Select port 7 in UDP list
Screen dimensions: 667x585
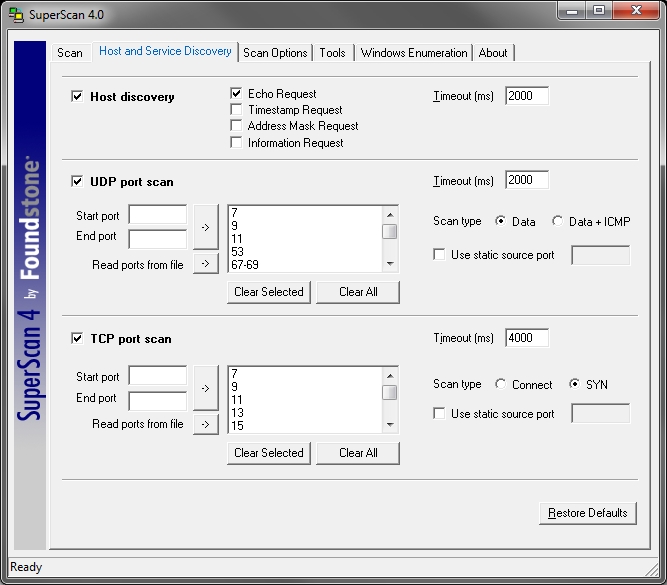click(x=306, y=212)
